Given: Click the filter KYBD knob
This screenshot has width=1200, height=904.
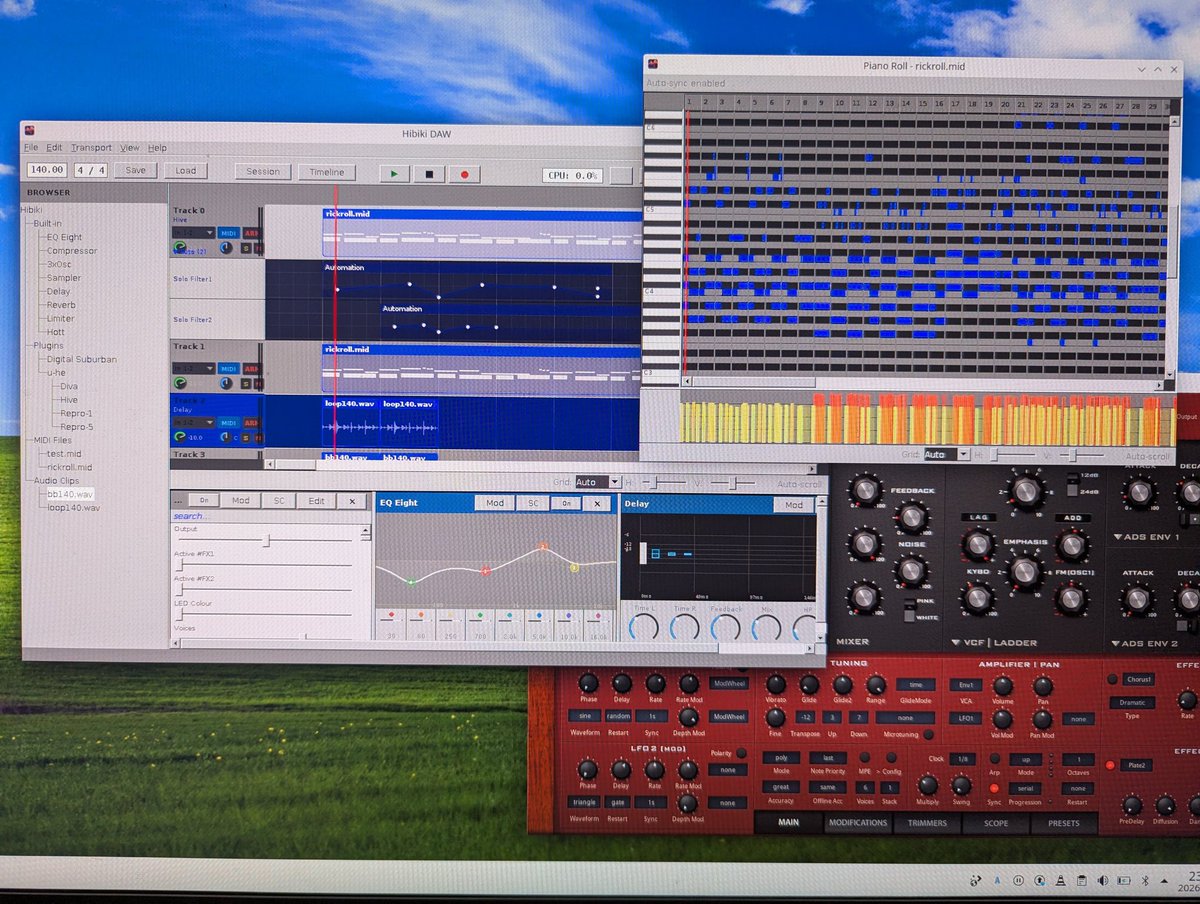Looking at the screenshot, I should click(x=977, y=598).
